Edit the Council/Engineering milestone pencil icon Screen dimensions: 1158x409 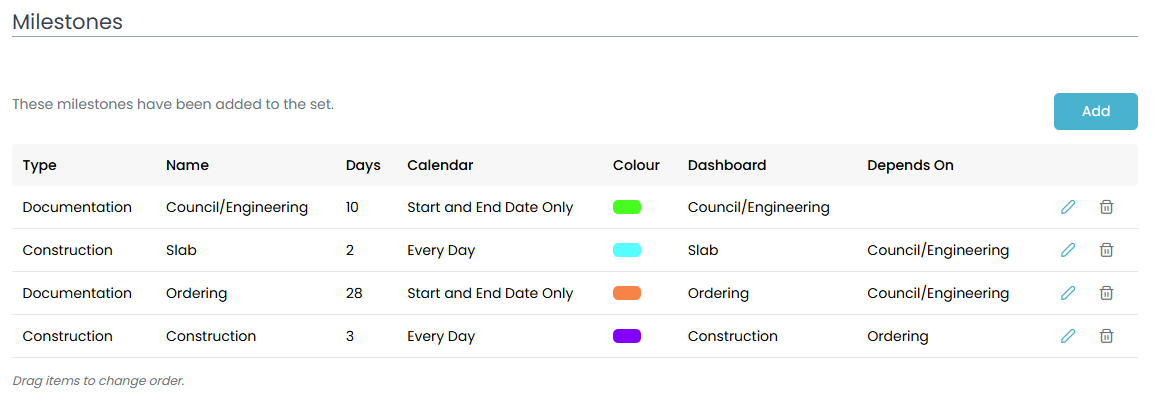click(x=1068, y=207)
